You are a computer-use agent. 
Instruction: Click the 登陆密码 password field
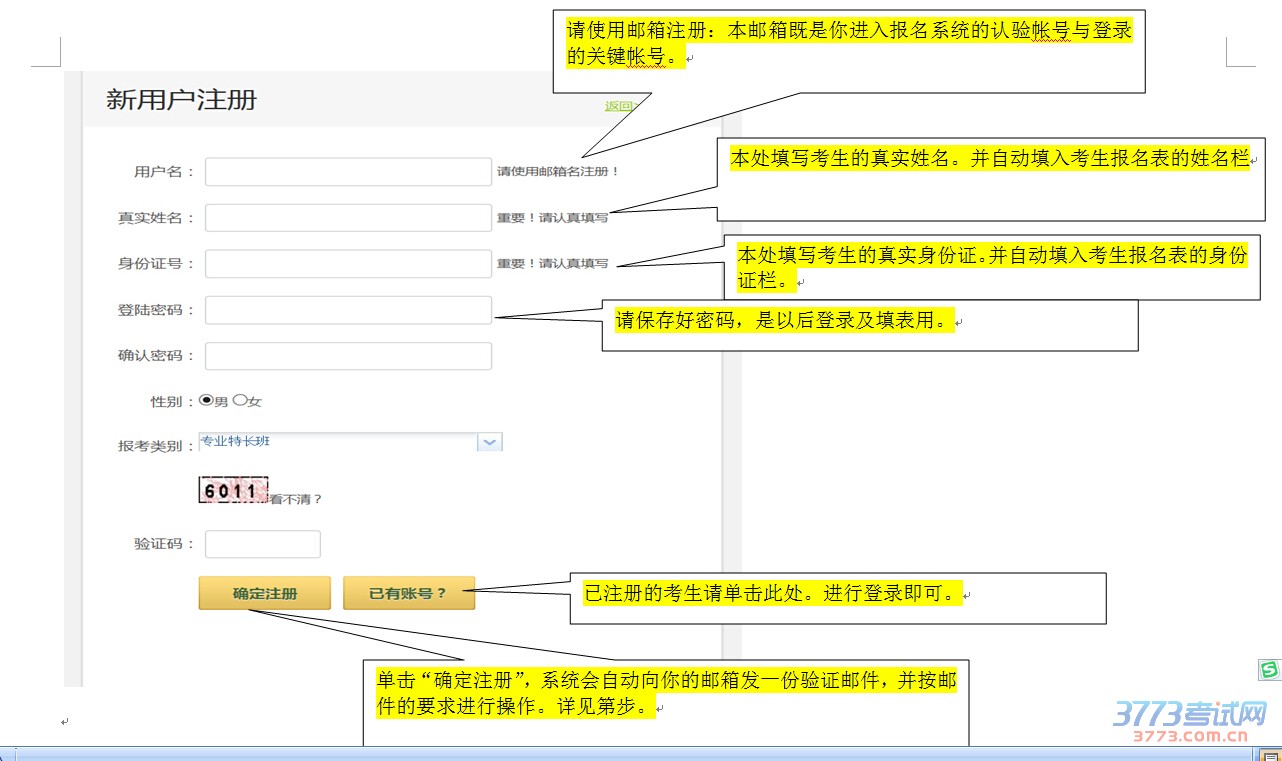(x=348, y=310)
